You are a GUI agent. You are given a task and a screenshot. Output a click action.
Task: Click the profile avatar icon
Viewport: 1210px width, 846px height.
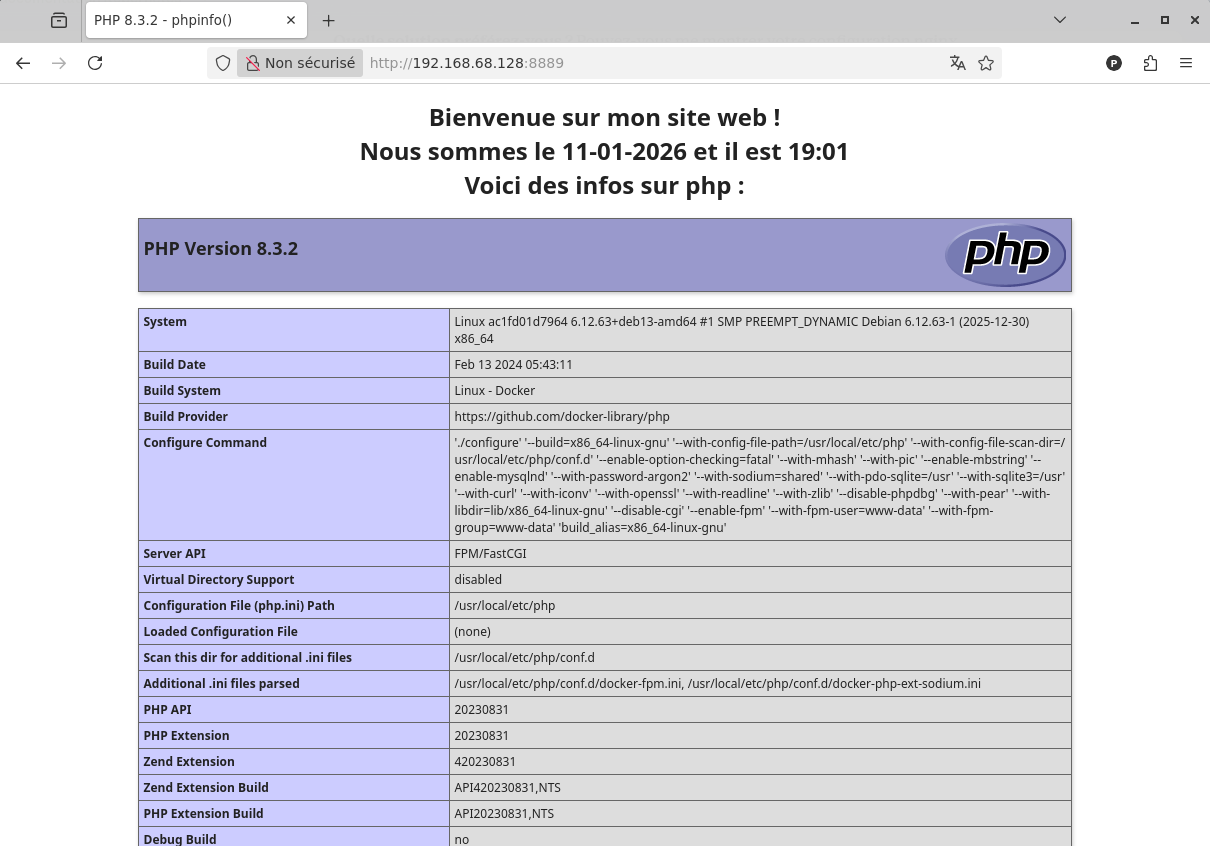pyautogui.click(x=1114, y=63)
